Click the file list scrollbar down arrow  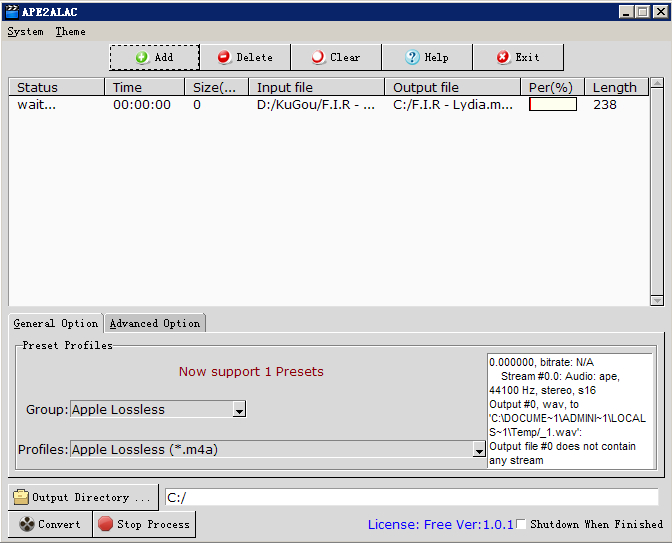click(656, 299)
